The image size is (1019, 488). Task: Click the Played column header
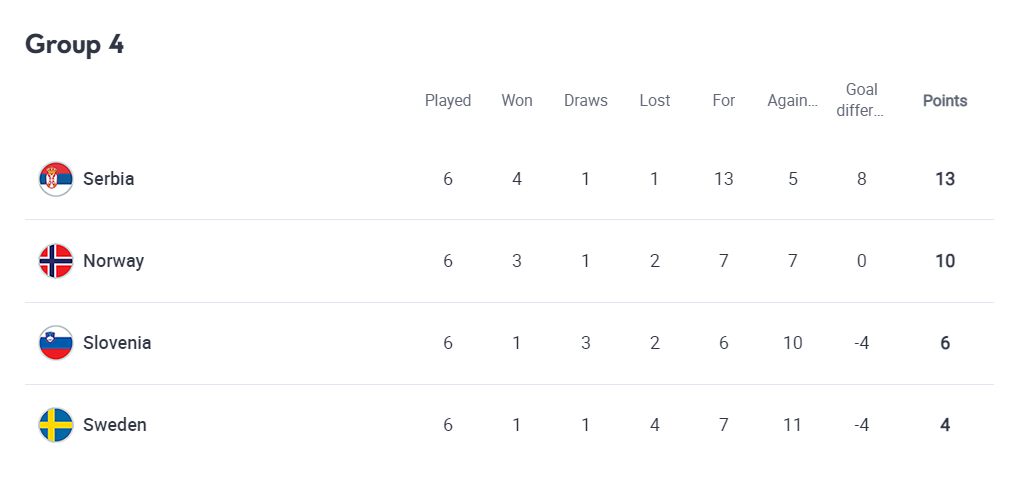coord(448,101)
